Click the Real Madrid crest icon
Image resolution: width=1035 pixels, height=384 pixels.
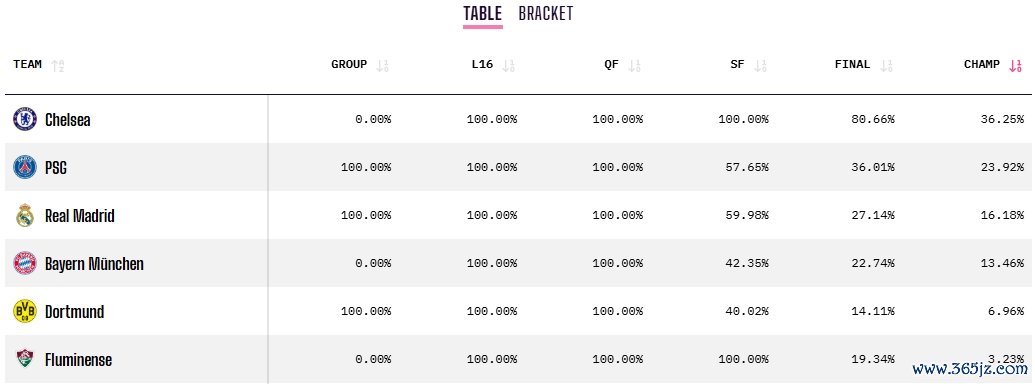(x=24, y=216)
